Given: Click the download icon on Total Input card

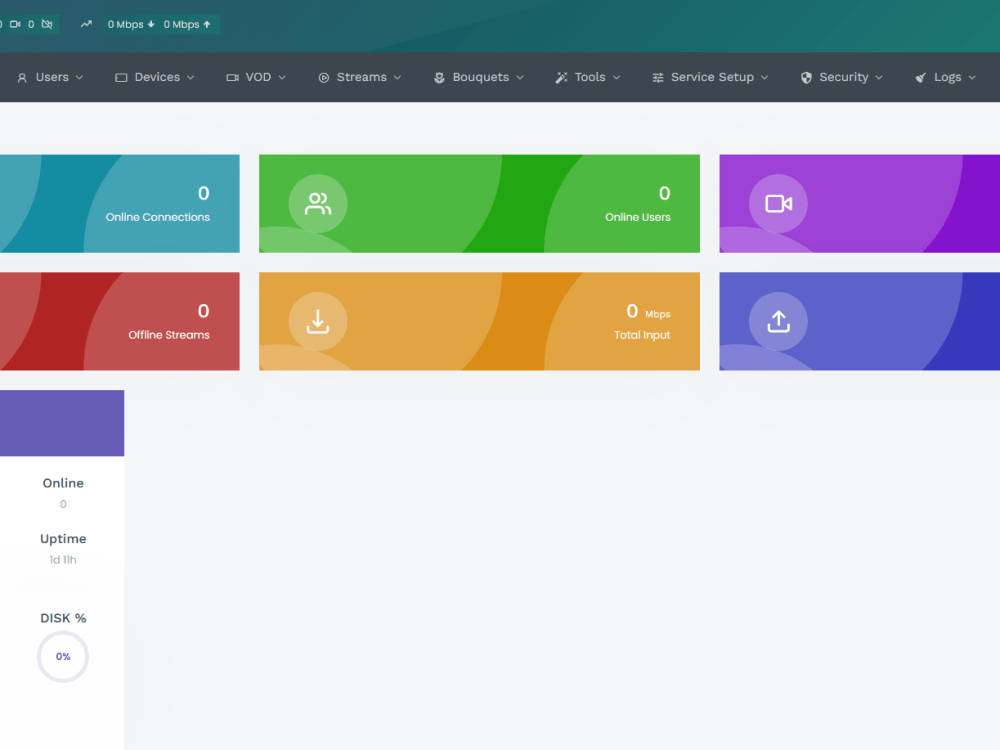Looking at the screenshot, I should [x=317, y=321].
